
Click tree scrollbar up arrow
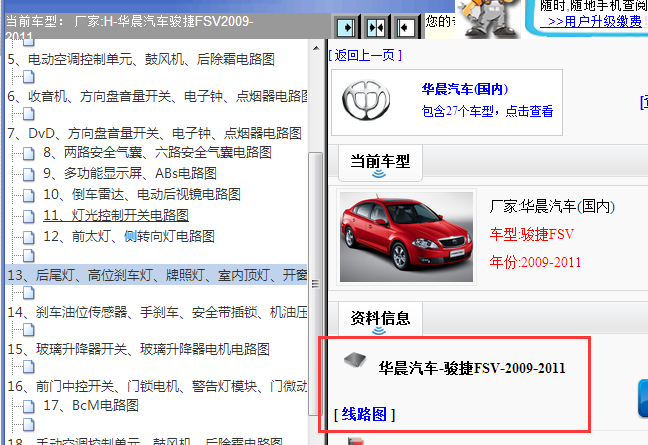[316, 48]
